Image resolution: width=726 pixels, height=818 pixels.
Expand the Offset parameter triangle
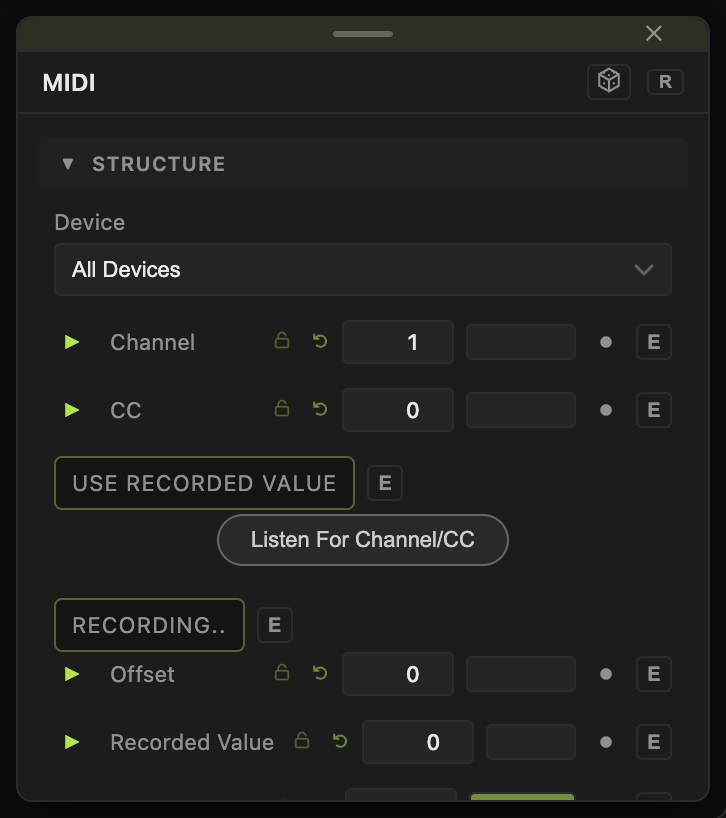coord(71,674)
